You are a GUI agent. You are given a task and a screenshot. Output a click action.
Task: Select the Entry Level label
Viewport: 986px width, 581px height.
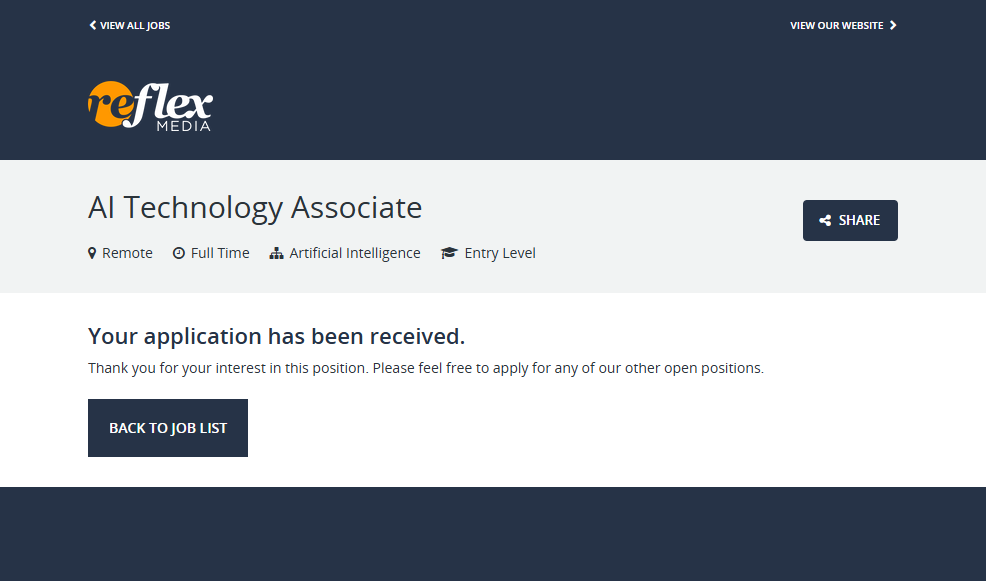pyautogui.click(x=500, y=253)
